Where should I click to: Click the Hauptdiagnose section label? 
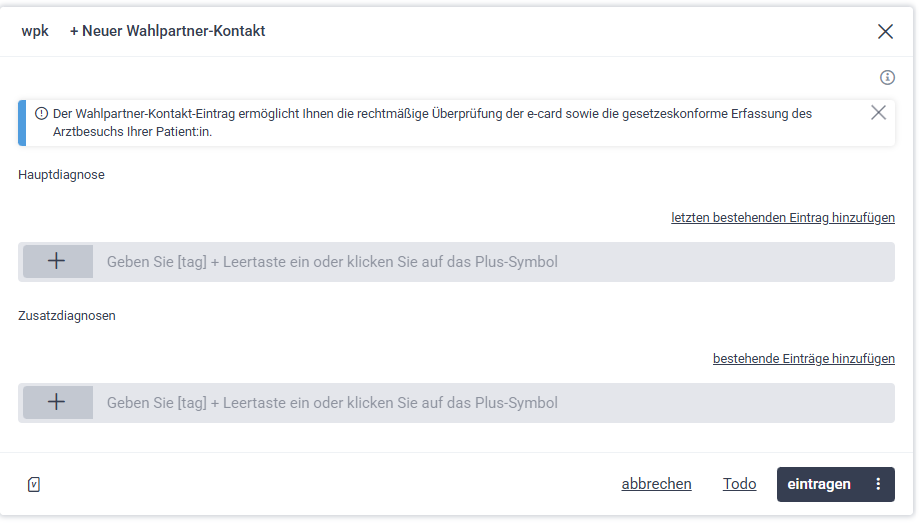click(61, 175)
